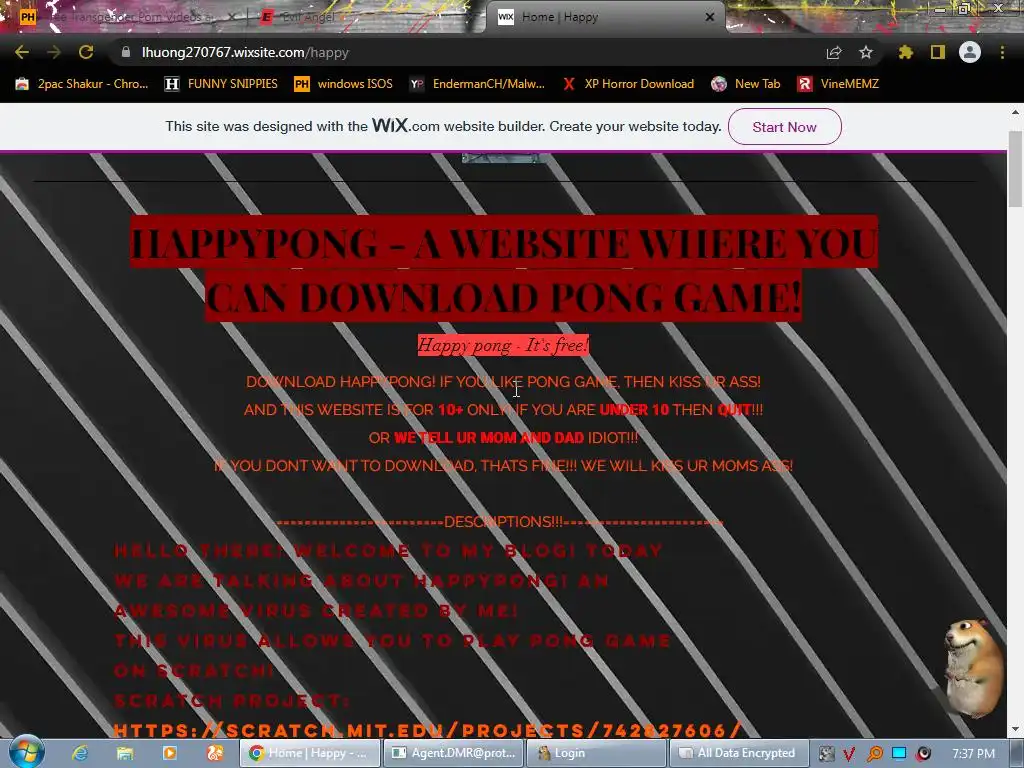Viewport: 1024px width, 768px height.
Task: Click the page vertical scrollbar thumb
Action: point(1015,168)
